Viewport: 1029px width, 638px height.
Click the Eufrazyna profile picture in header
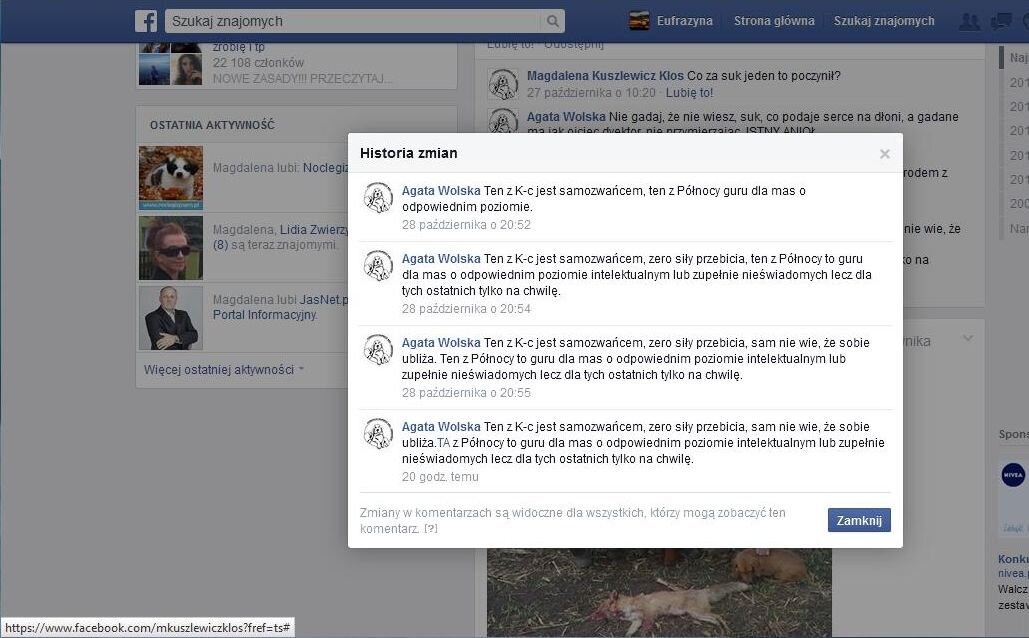(x=639, y=21)
